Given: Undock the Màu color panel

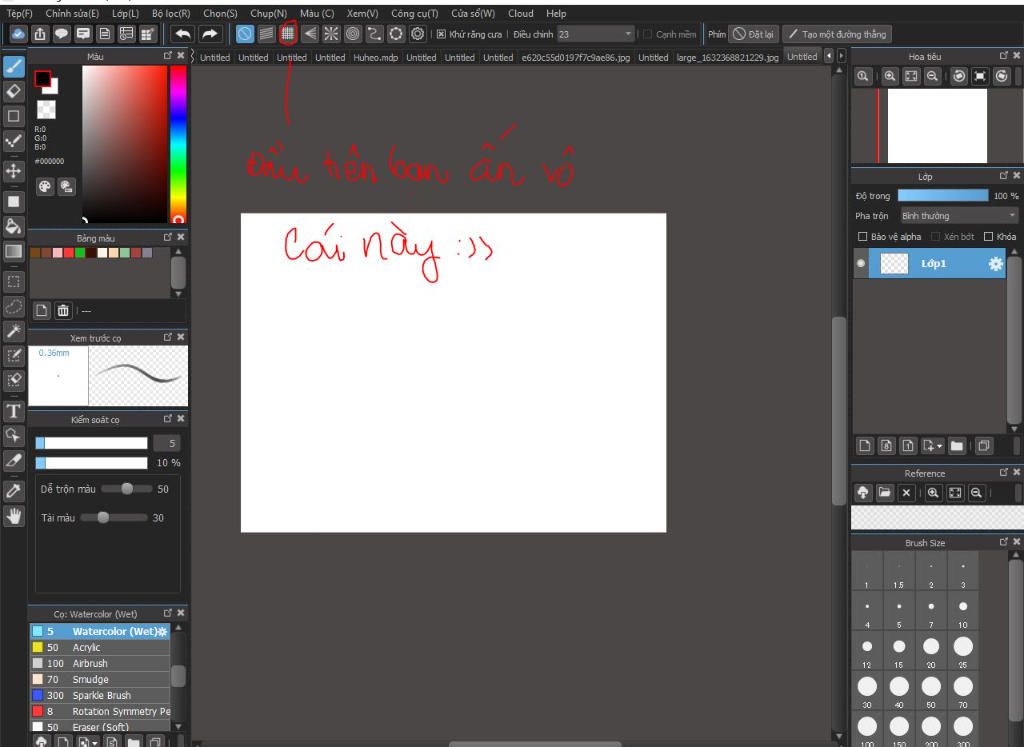Looking at the screenshot, I should click(x=168, y=56).
